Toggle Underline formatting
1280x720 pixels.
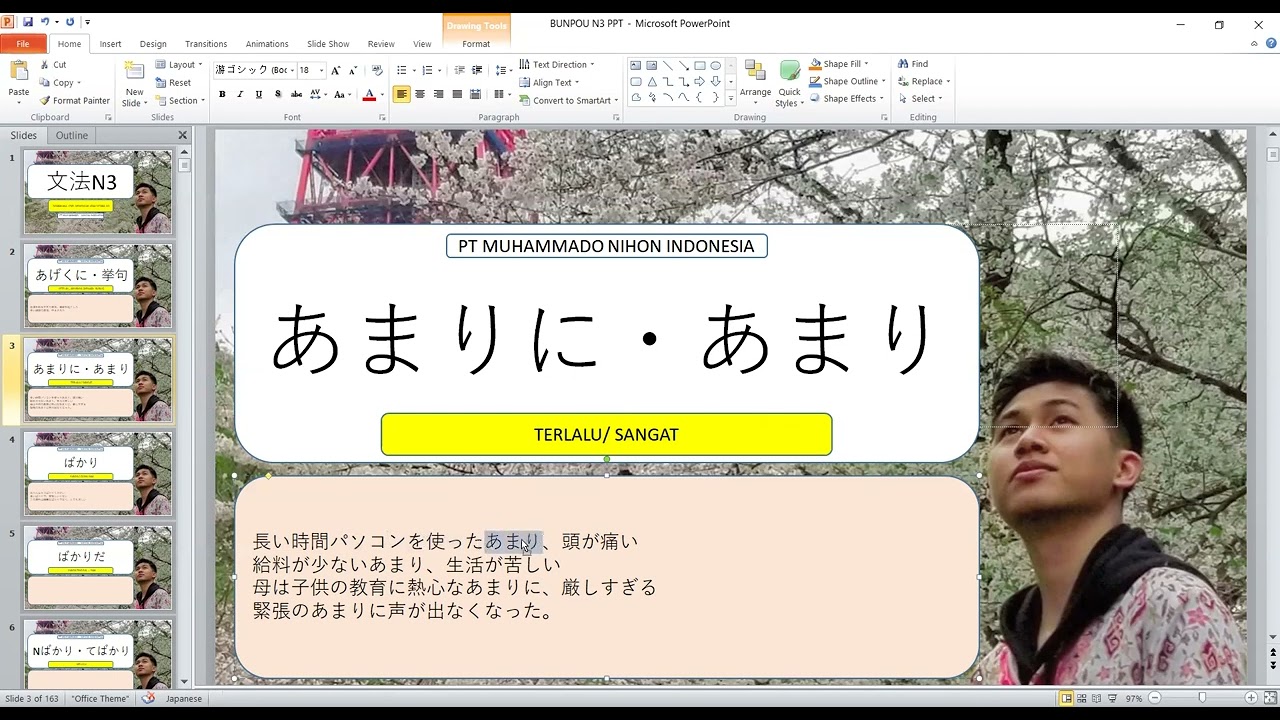(x=259, y=94)
